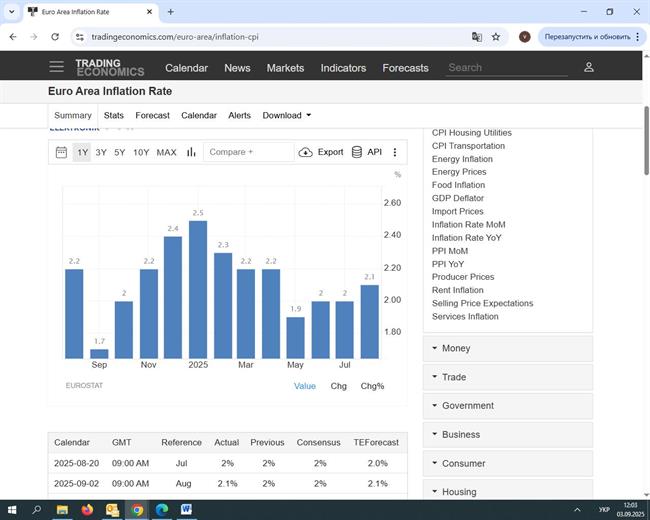Open the Download dropdown
Viewport: 650px width, 520px height.
[x=286, y=115]
